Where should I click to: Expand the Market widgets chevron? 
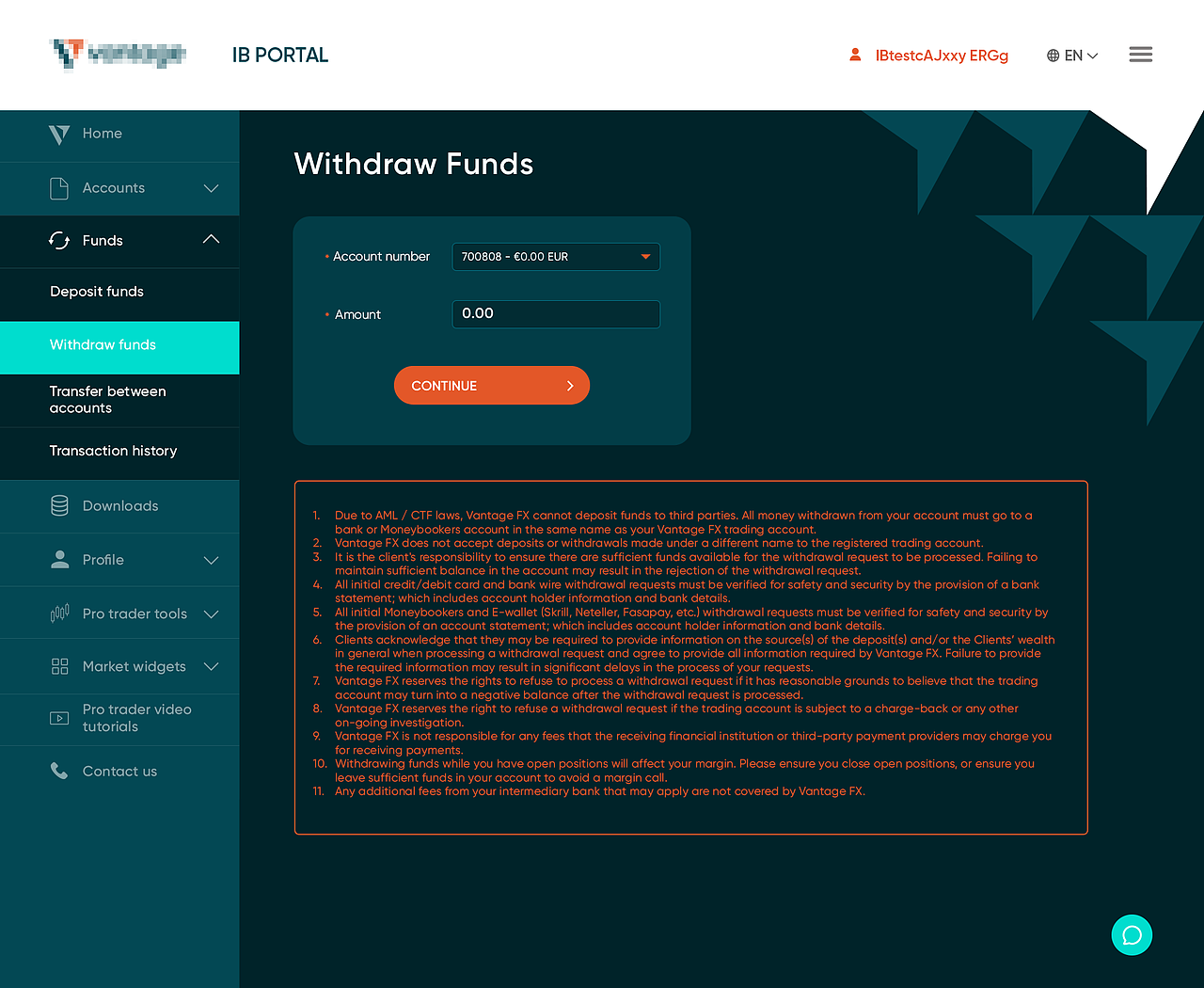(212, 667)
